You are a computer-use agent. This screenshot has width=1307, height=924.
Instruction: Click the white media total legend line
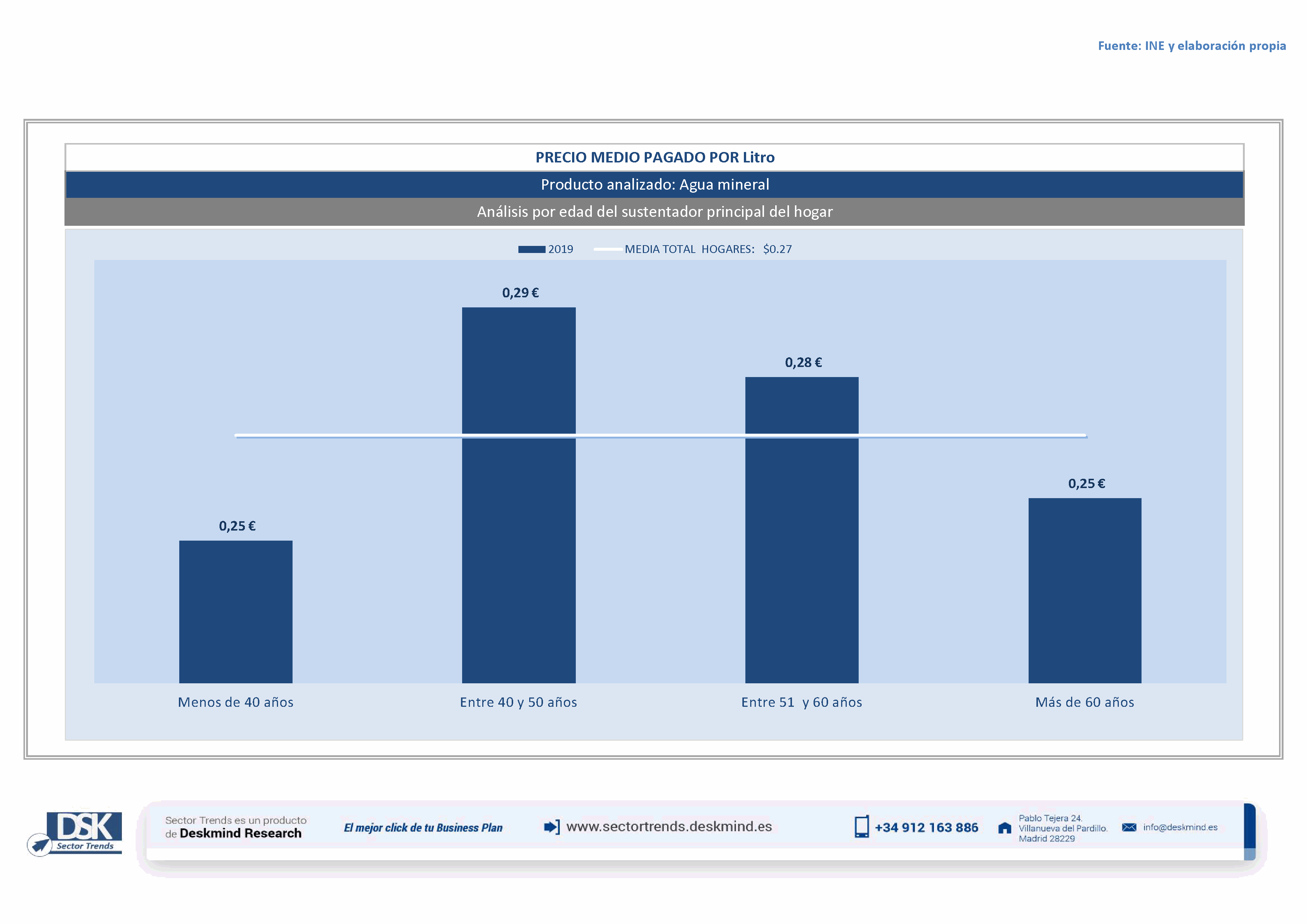607,249
